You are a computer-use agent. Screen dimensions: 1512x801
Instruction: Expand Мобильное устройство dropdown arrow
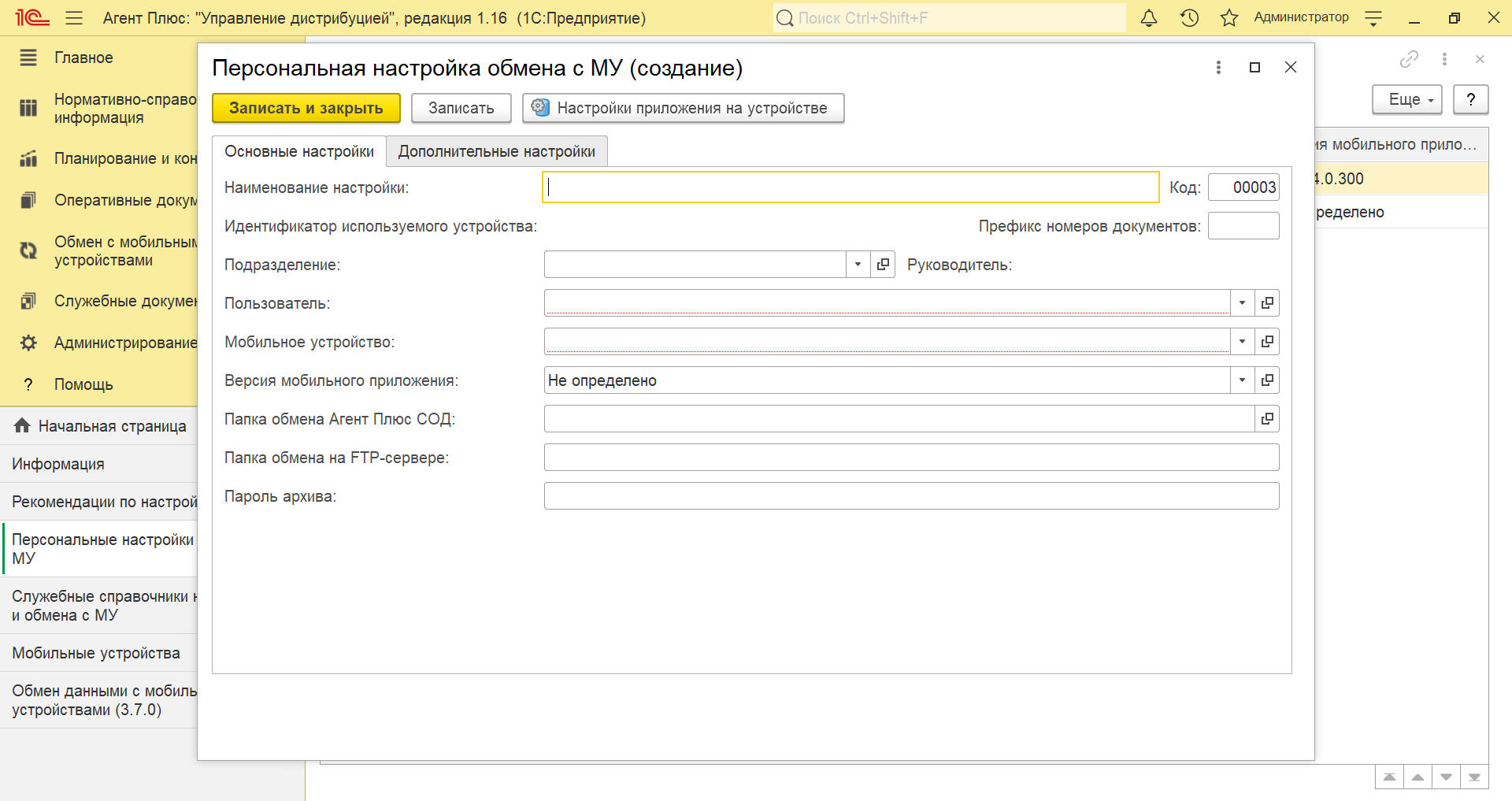click(1242, 342)
